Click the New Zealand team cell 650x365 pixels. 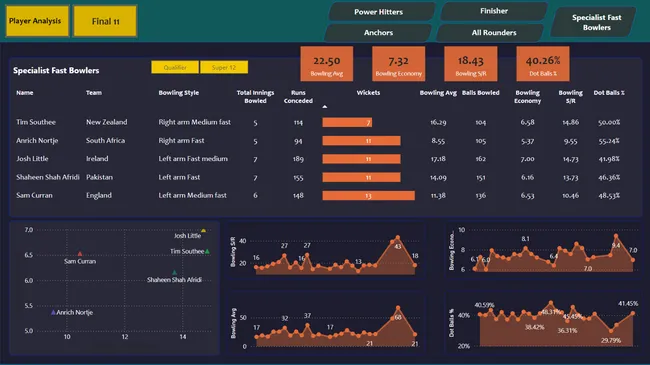107,122
